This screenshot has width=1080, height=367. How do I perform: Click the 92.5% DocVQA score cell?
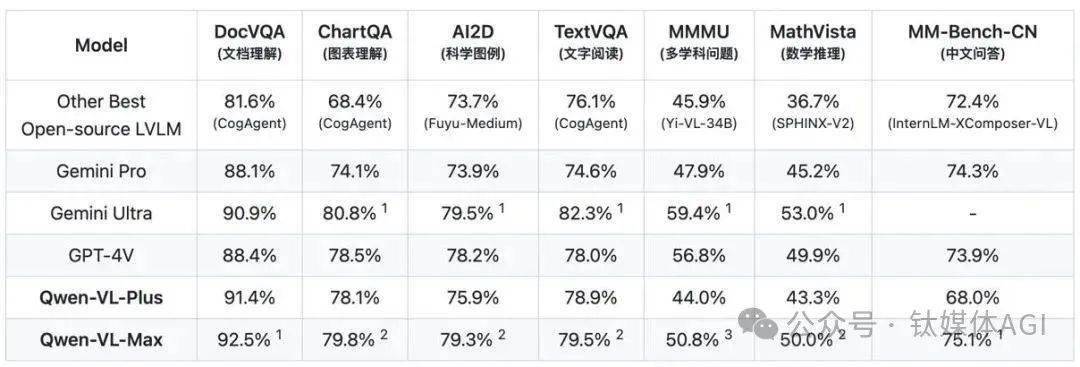(249, 339)
